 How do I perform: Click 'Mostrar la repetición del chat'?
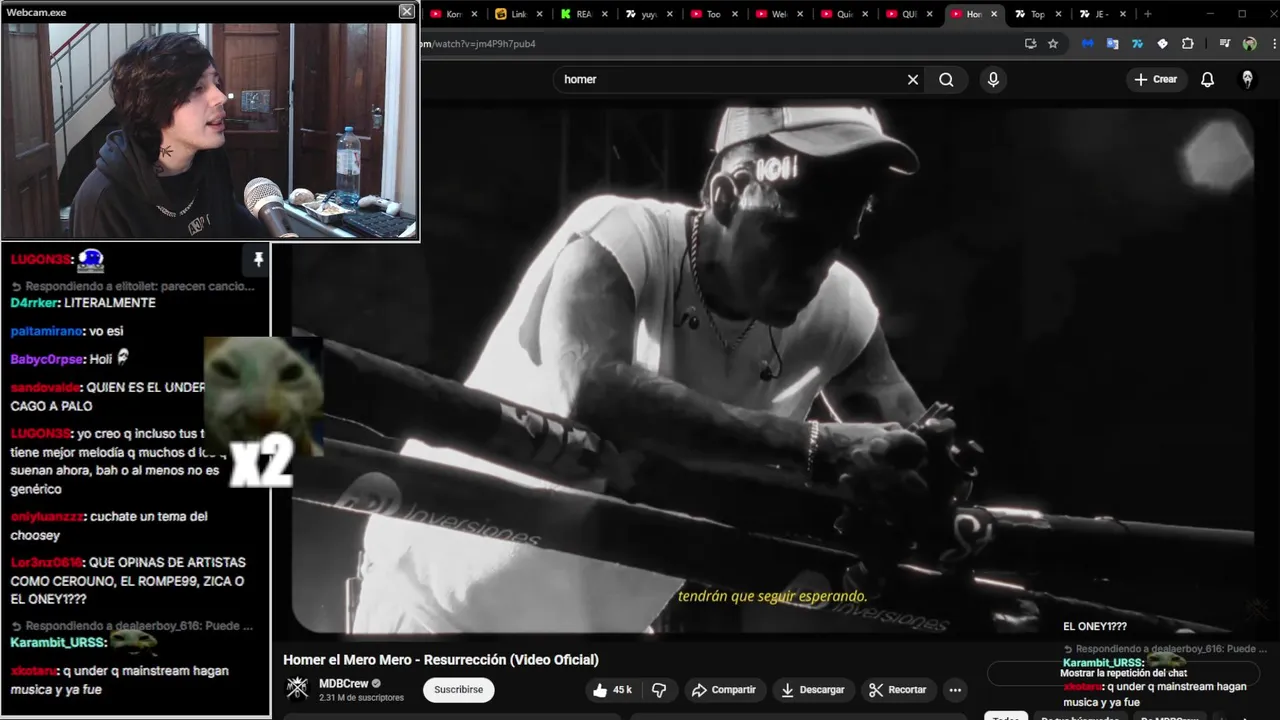[1123, 673]
